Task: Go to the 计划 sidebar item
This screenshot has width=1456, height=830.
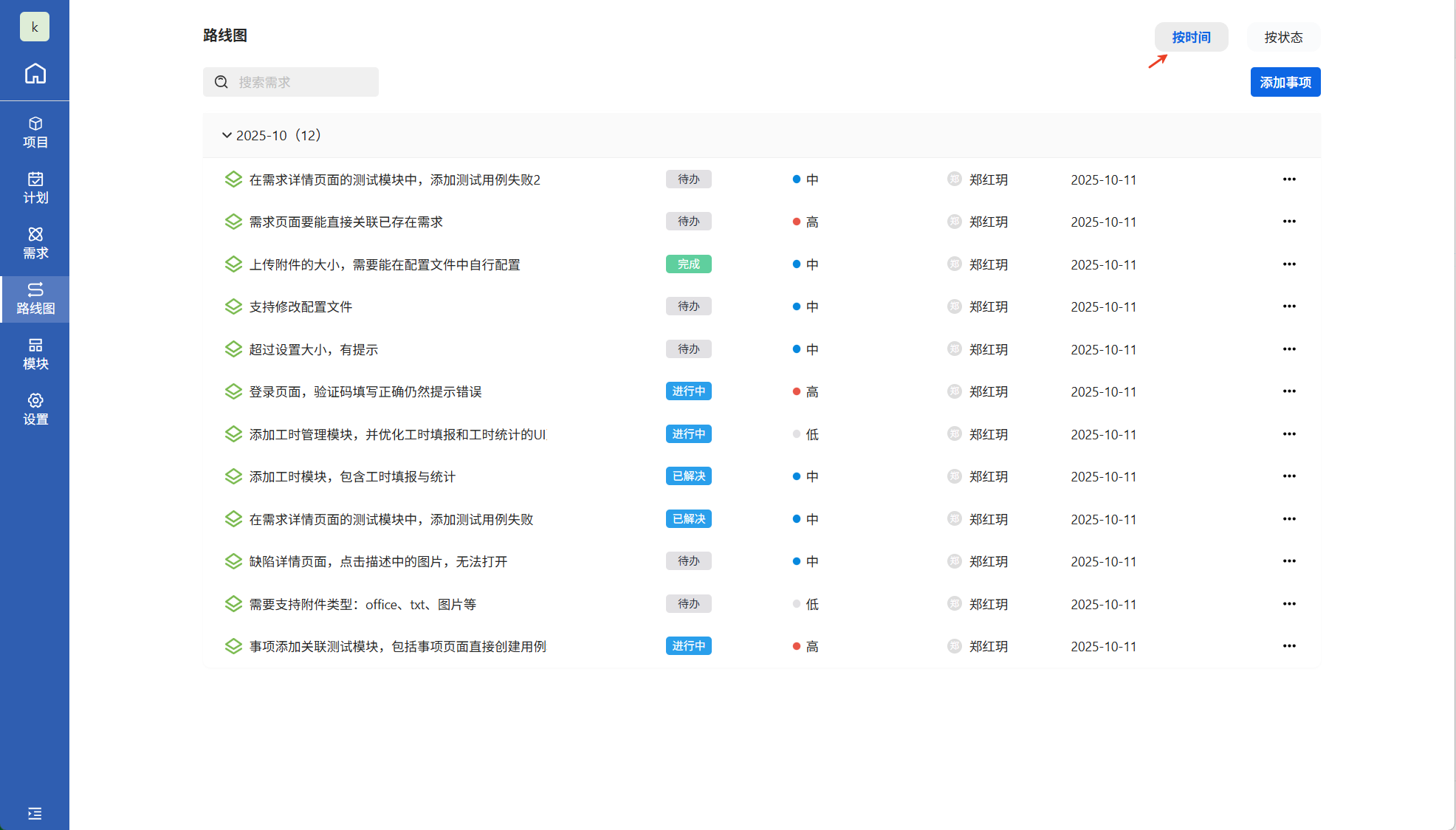Action: tap(35, 188)
